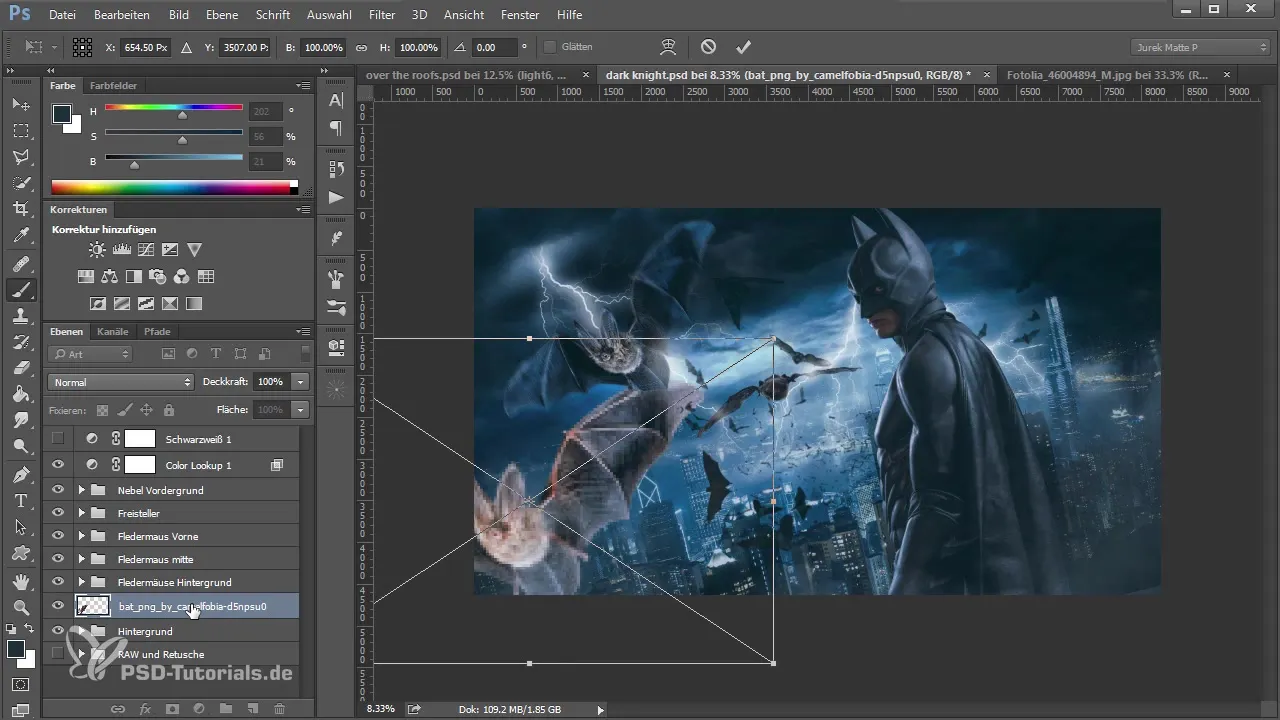Screen dimensions: 1280x720
Task: Hide the Nebel Vordergrund group
Action: pyautogui.click(x=58, y=490)
